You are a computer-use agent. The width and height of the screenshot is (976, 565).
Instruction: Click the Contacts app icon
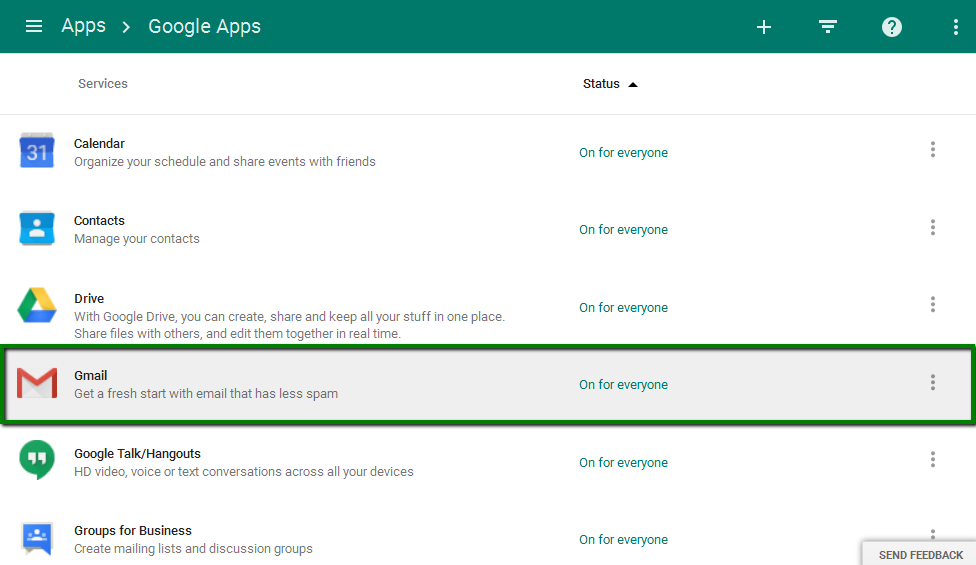pyautogui.click(x=37, y=228)
